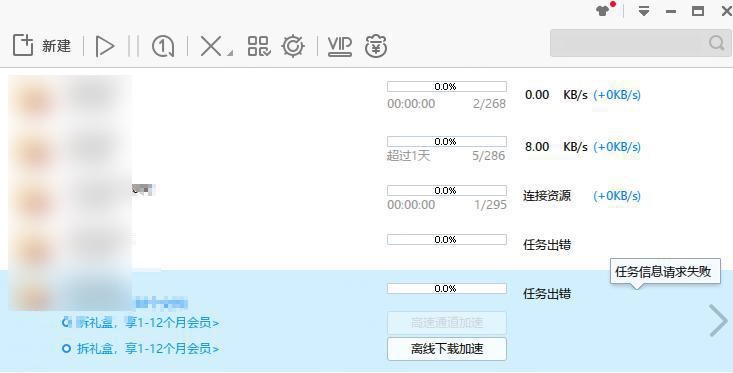Click +0KB/s link beside 0.00 KB/s
This screenshot has height=373, width=733.
[x=617, y=95]
